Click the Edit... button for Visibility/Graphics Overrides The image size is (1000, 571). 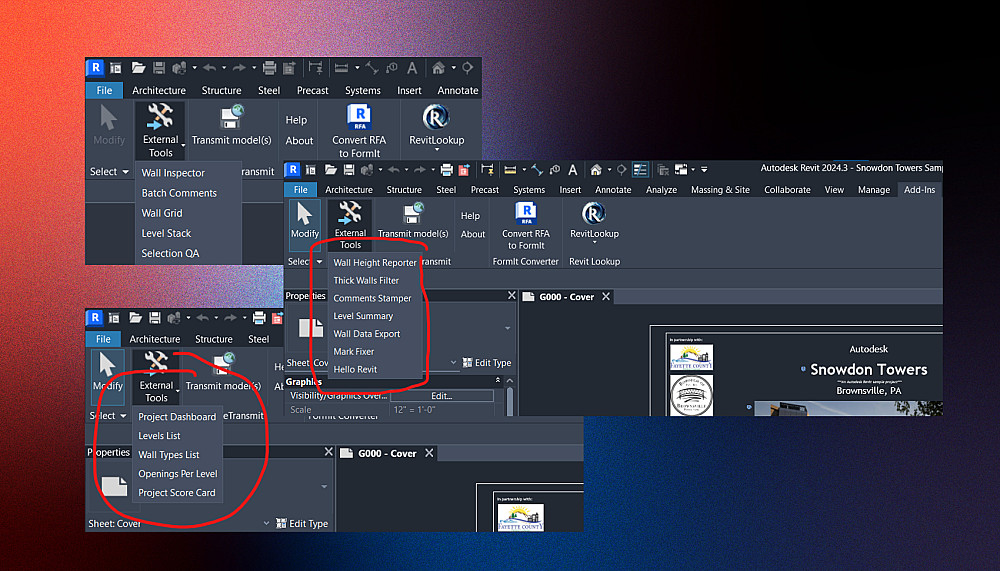coord(441,396)
